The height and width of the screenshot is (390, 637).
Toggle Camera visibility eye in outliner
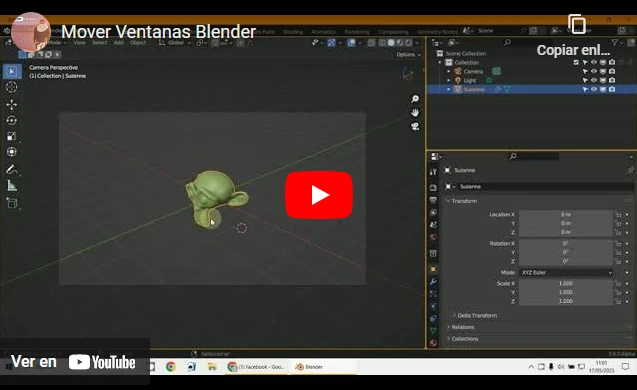tap(594, 72)
